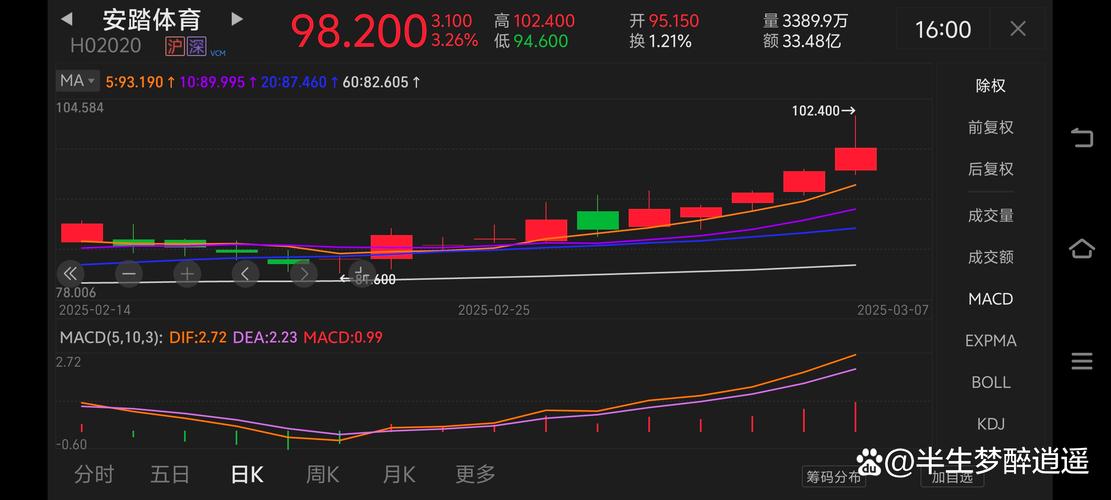
Task: Tap the current price 98.200
Action: coord(358,31)
